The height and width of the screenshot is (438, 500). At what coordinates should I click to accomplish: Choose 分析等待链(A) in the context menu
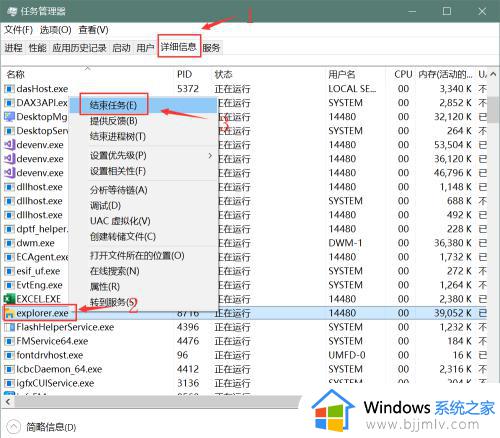[143, 190]
